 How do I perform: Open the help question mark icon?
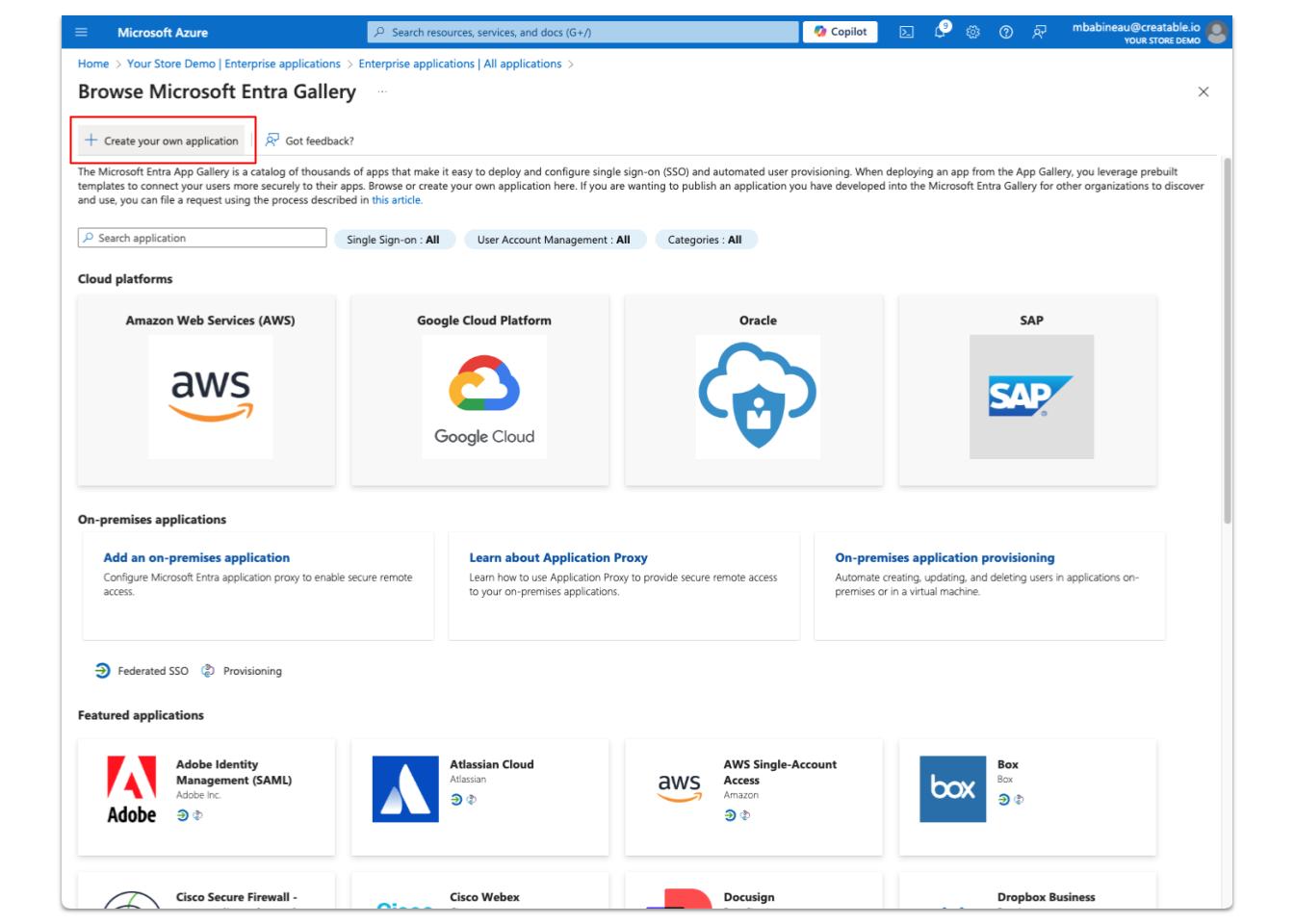(1006, 33)
